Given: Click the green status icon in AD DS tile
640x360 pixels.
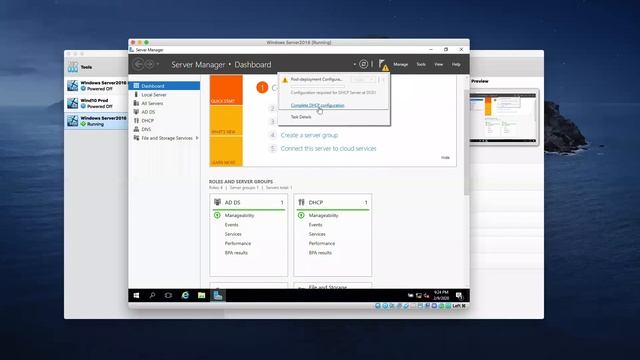Looking at the screenshot, I should 217,215.
